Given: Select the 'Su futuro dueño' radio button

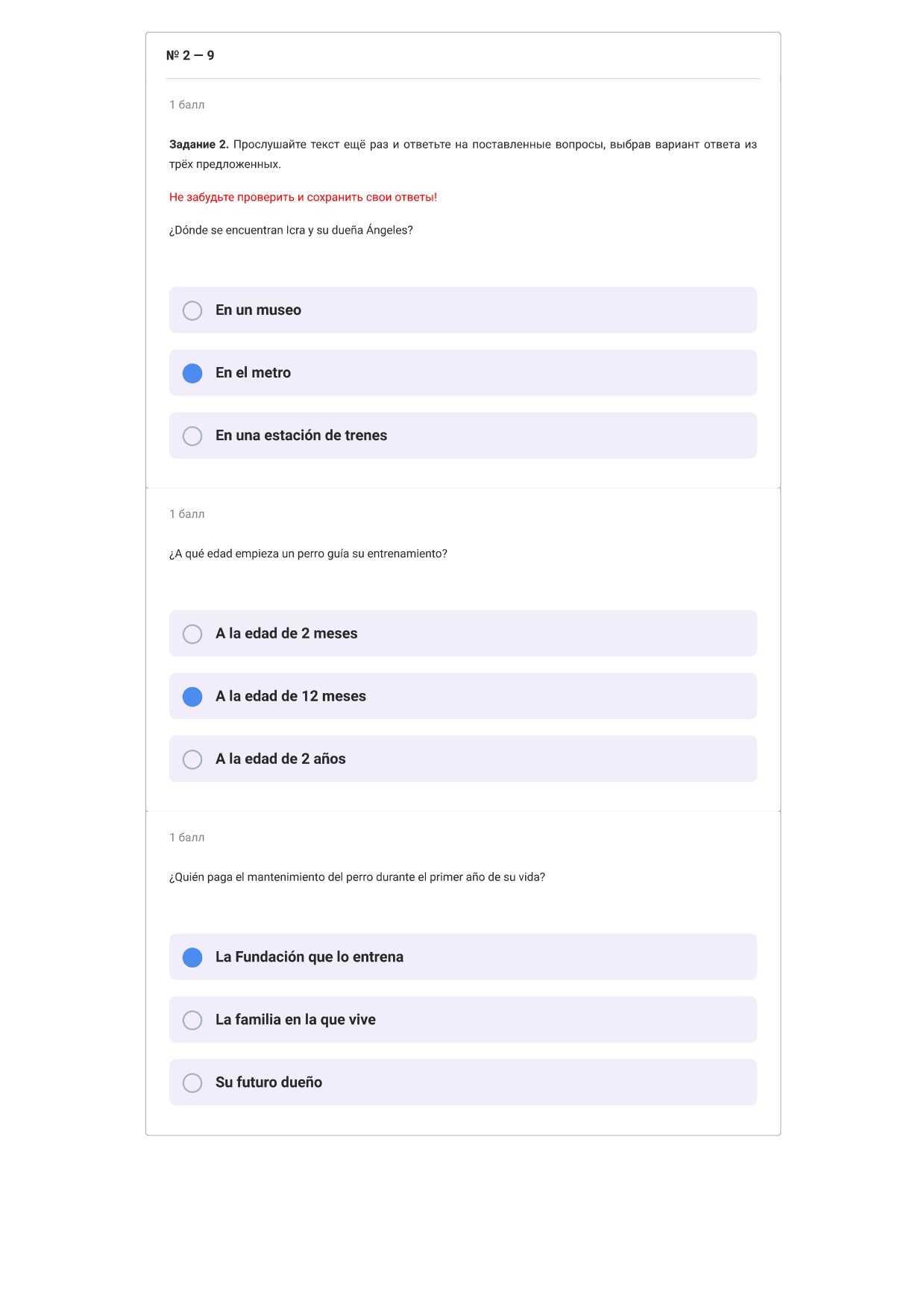Looking at the screenshot, I should pos(192,1082).
